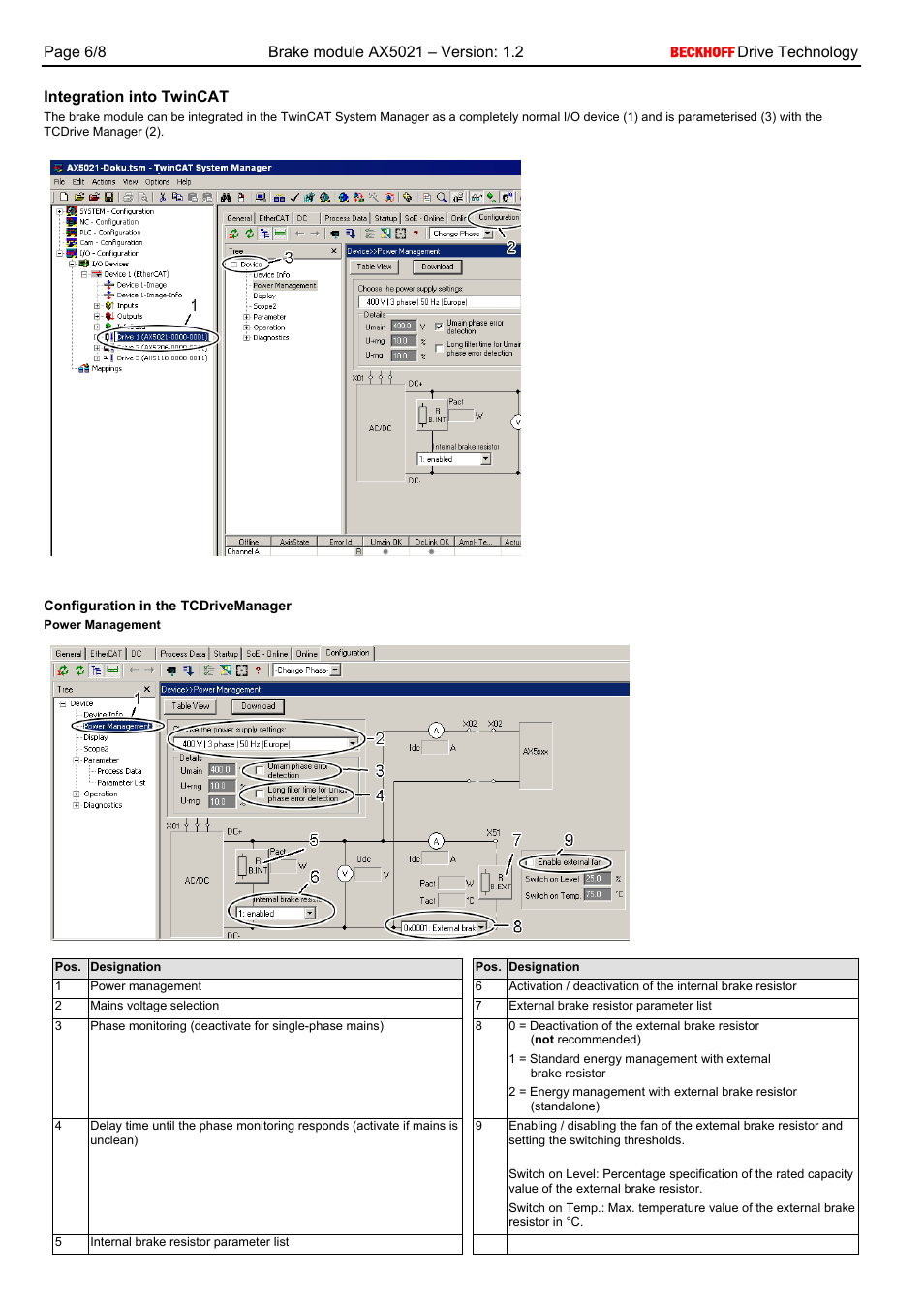Select Drive 1 (AX5021-0000-0001) in upper tree
The width and height of the screenshot is (924, 1308).
[x=161, y=337]
